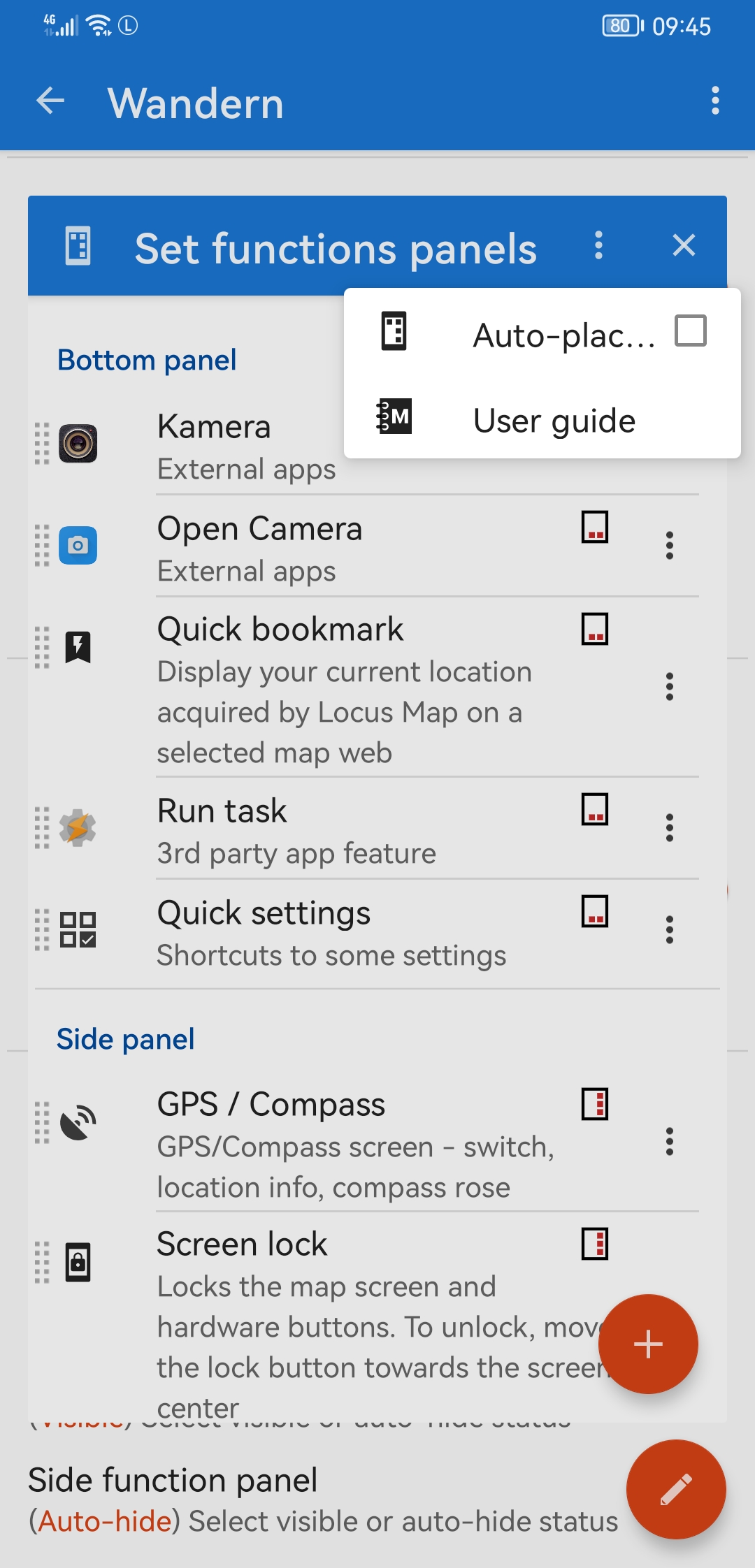Tap the back arrow next to Wandern
The width and height of the screenshot is (755, 1568).
50,101
